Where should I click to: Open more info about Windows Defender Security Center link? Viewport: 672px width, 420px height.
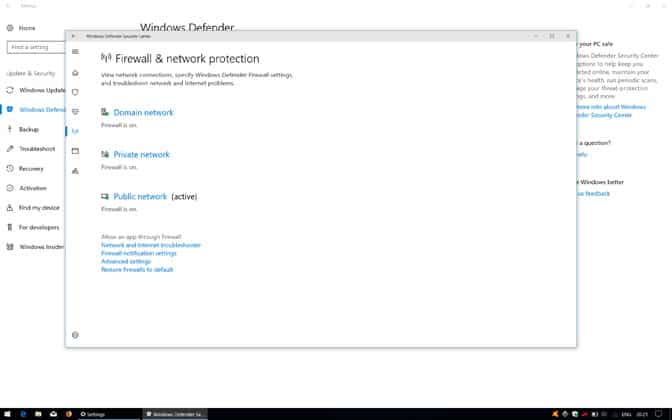point(611,111)
